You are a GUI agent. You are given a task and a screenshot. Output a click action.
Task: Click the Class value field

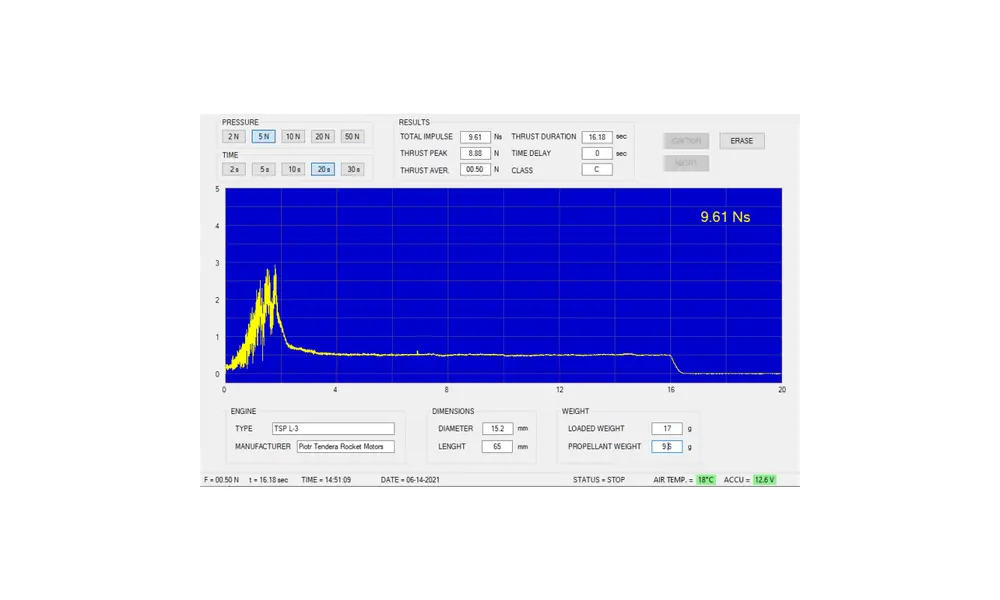(597, 170)
